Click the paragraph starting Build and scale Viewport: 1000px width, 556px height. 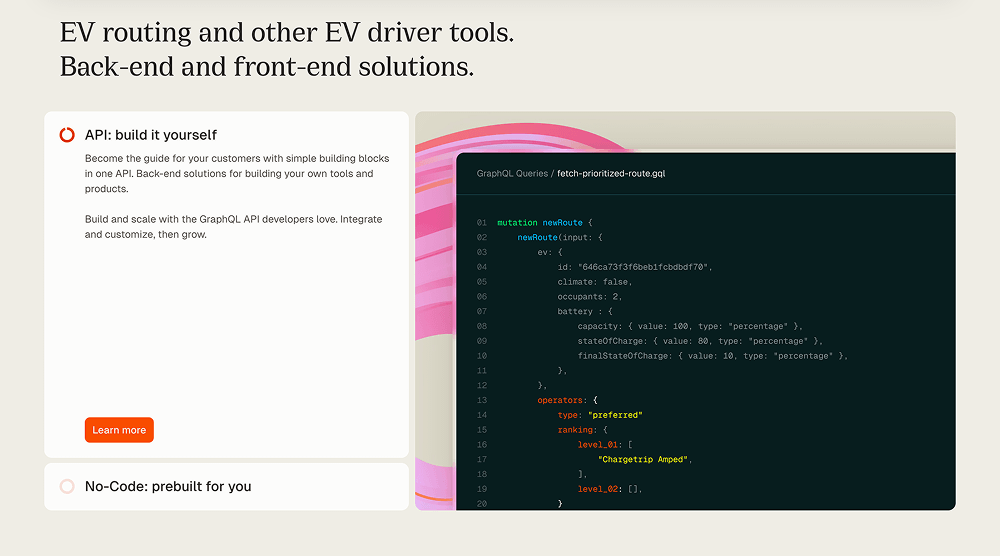233,226
